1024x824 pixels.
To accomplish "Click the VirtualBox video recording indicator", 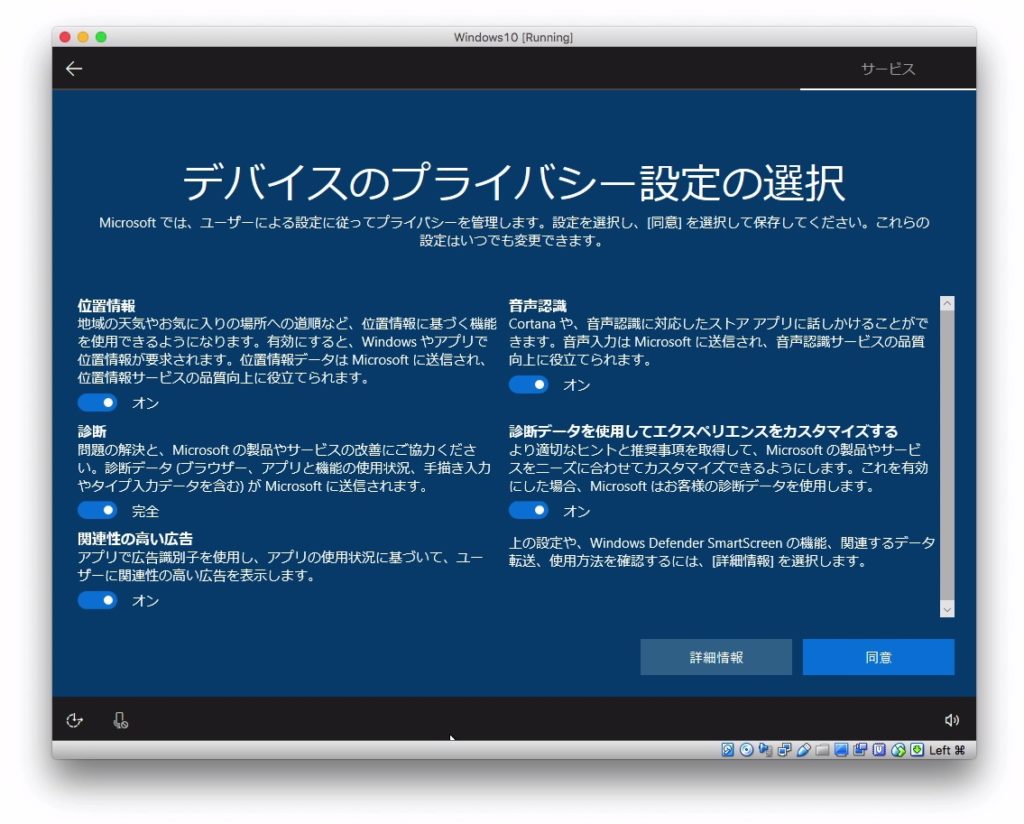I will tap(860, 750).
